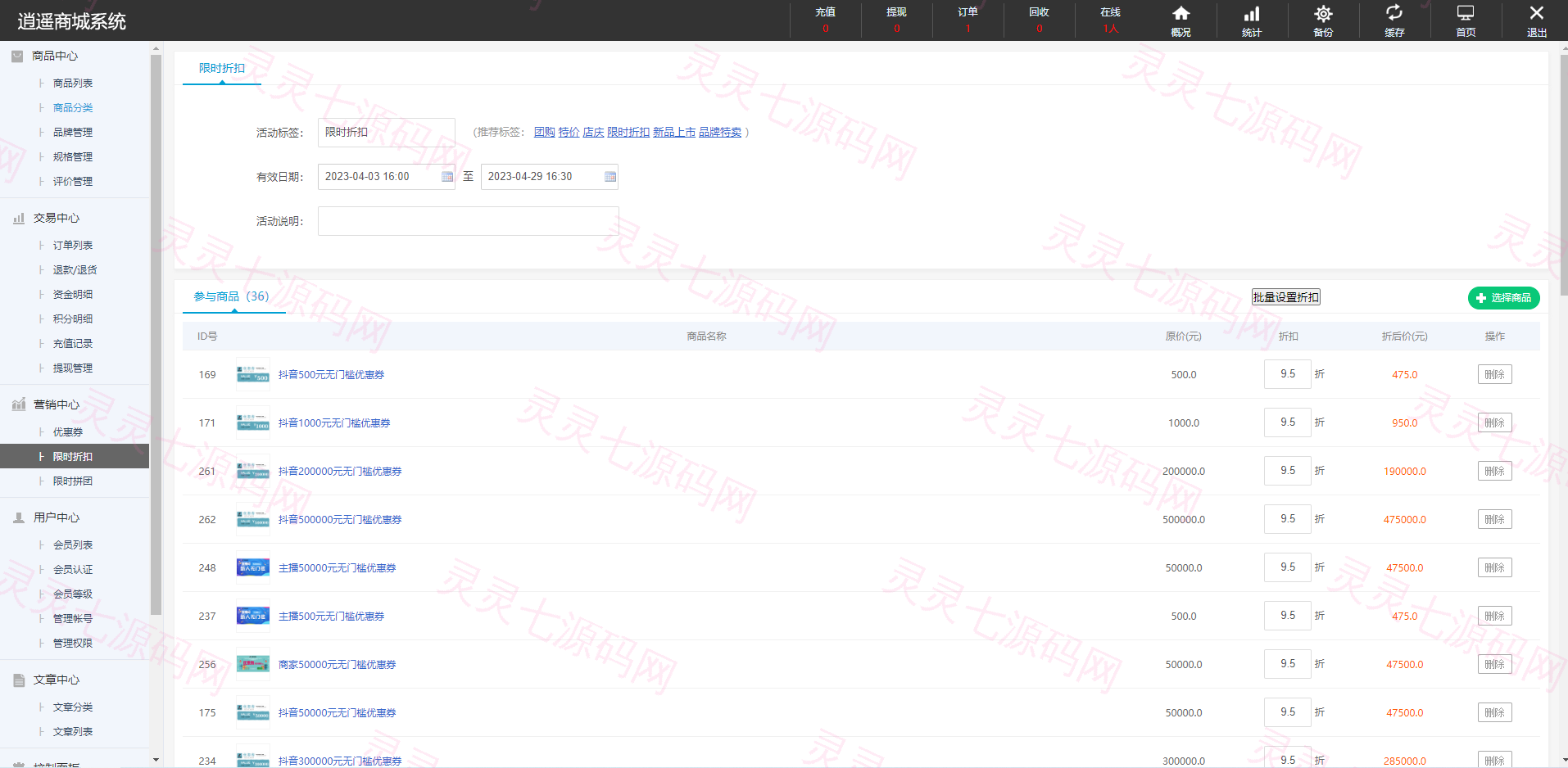Viewport: 1568px width, 768px height.
Task: Edit the discount field for ID 248
Action: point(1288,567)
